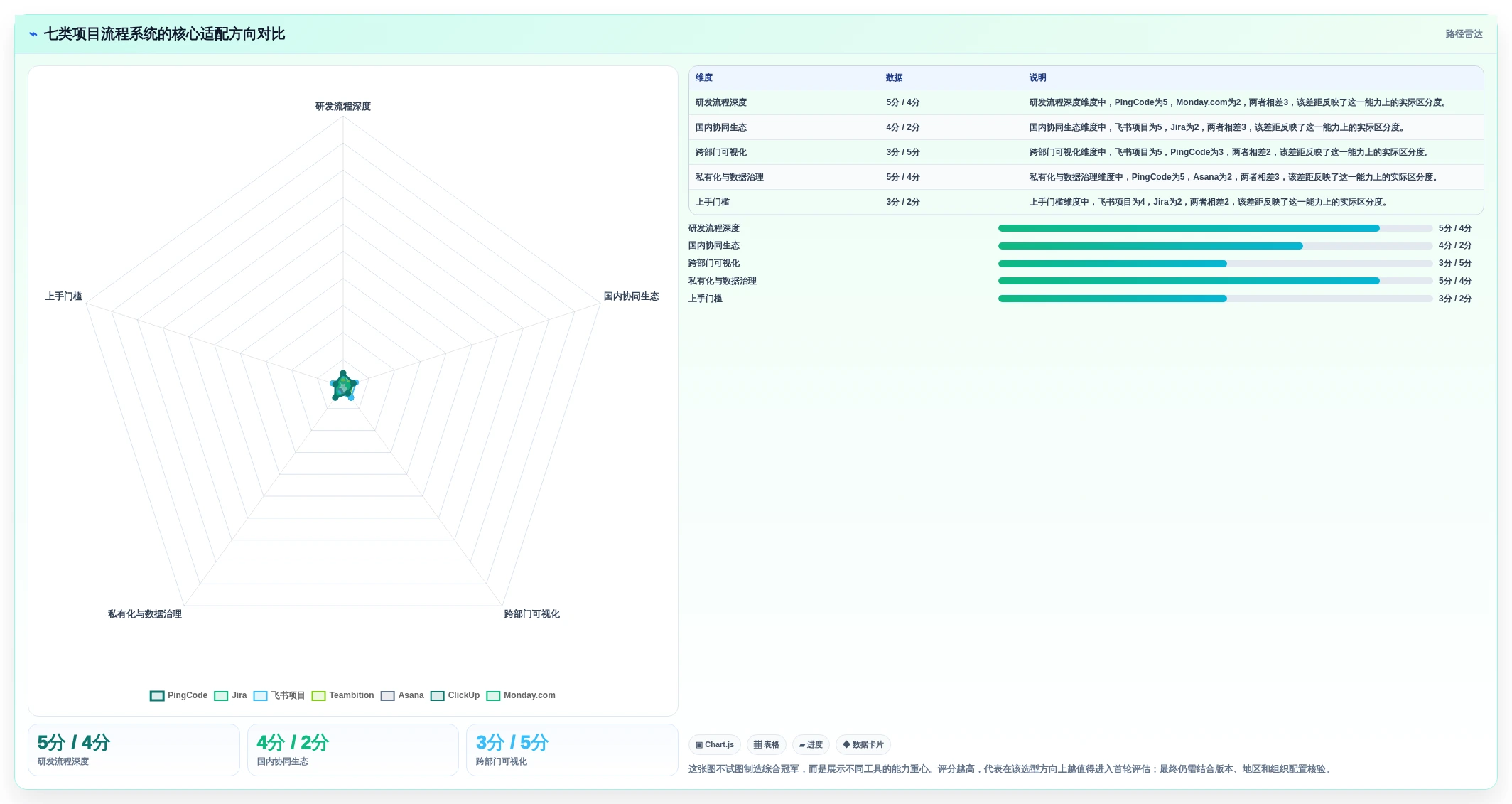Click the 路径雷达 label in header
Viewport: 1512px width, 804px height.
[x=1464, y=34]
